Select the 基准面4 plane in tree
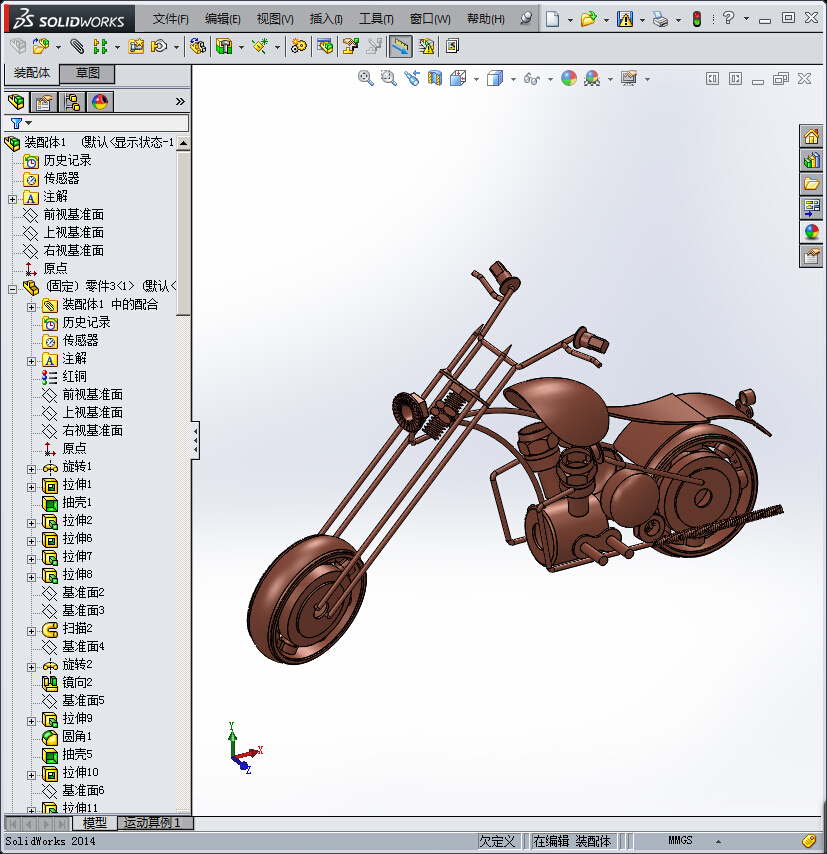 click(x=73, y=646)
